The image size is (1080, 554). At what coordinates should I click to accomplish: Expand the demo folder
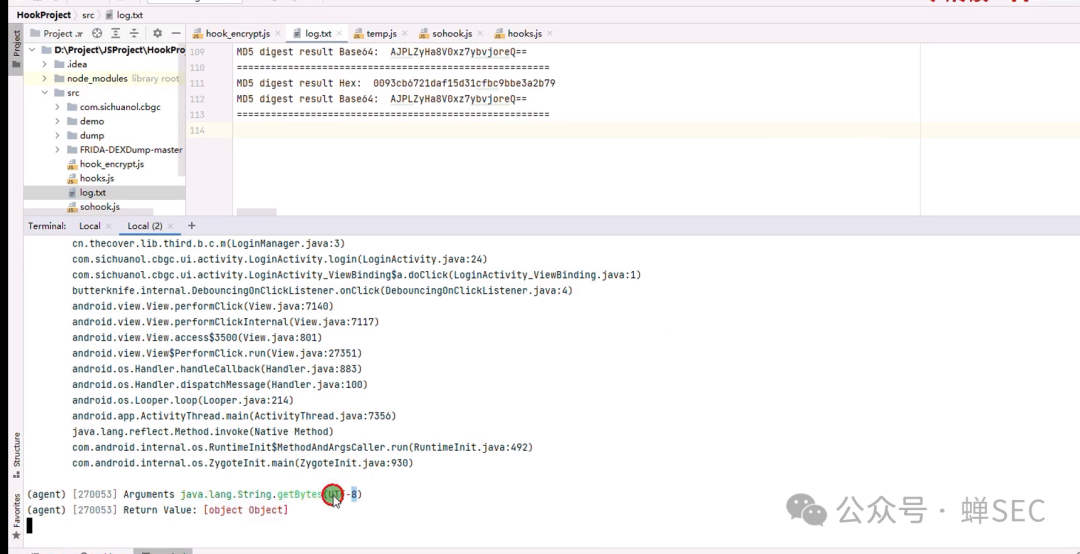coord(57,121)
